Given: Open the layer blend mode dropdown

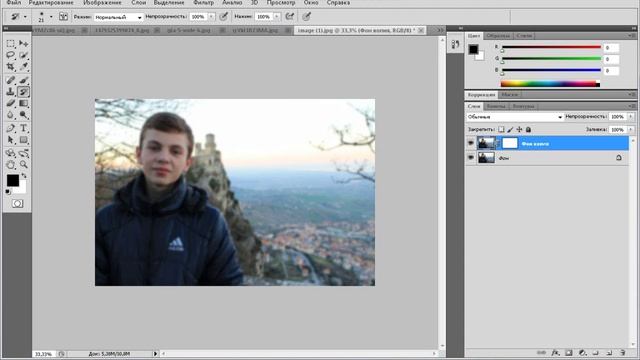Looking at the screenshot, I should click(x=515, y=117).
